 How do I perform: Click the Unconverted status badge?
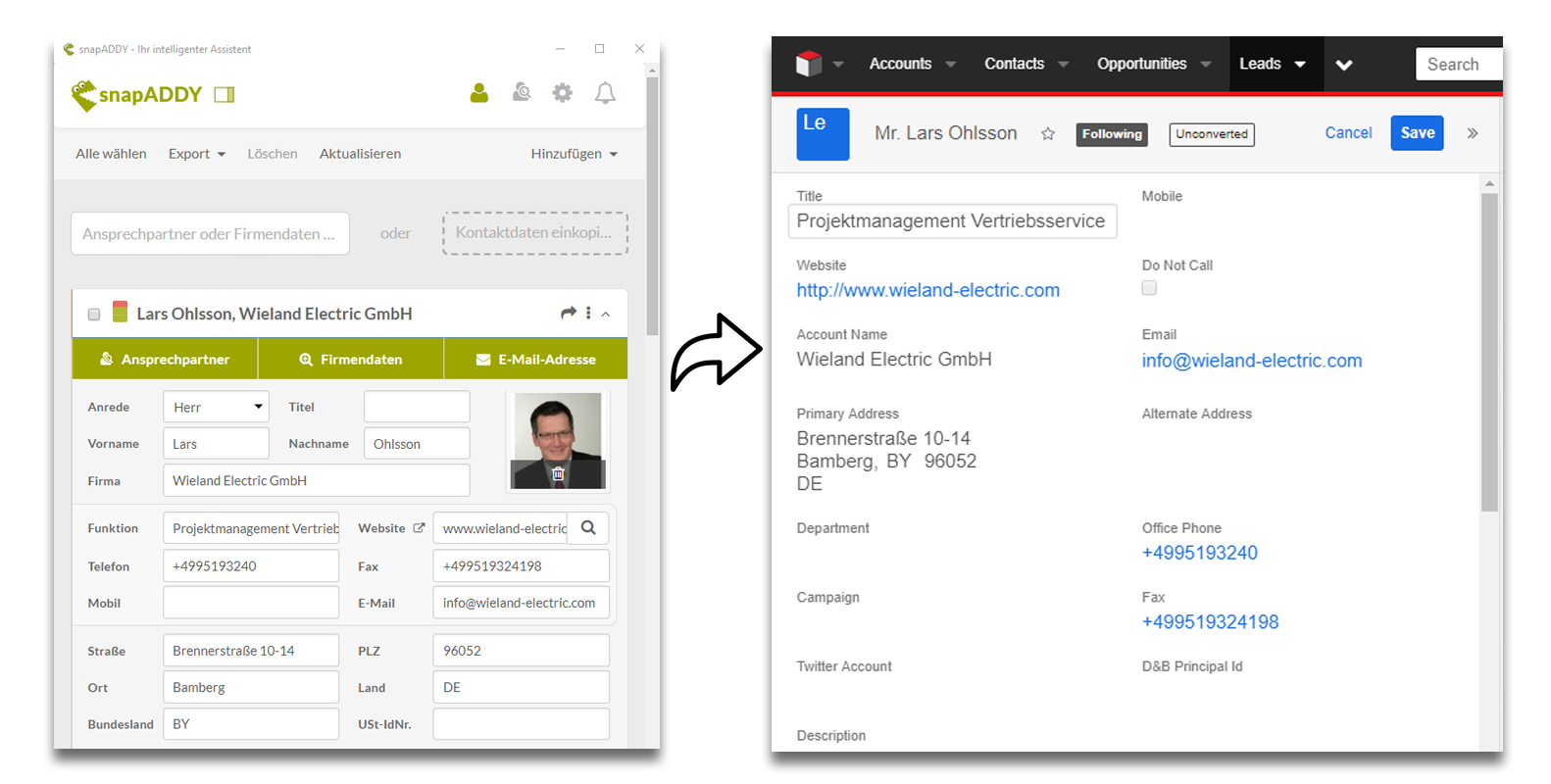pos(1212,134)
